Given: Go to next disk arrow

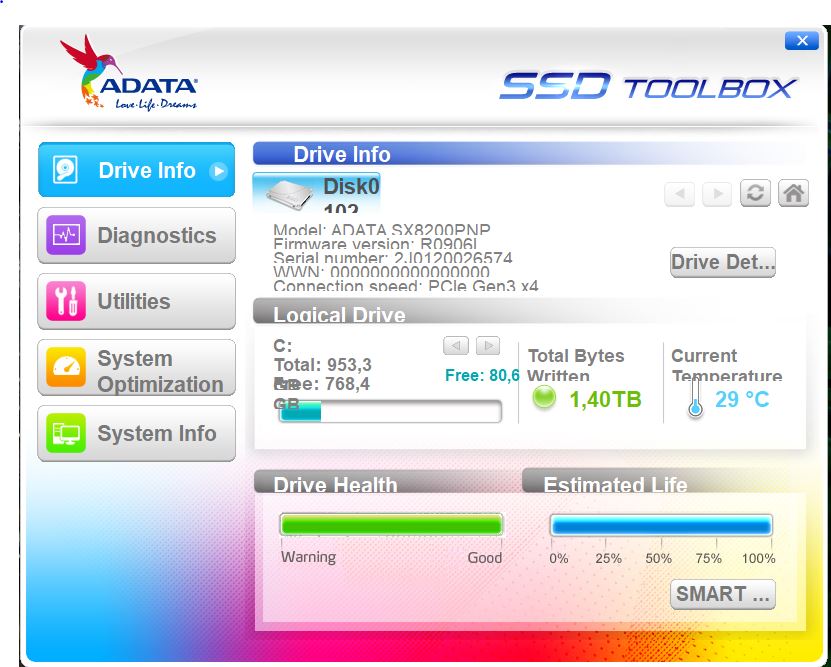Looking at the screenshot, I should click(717, 193).
